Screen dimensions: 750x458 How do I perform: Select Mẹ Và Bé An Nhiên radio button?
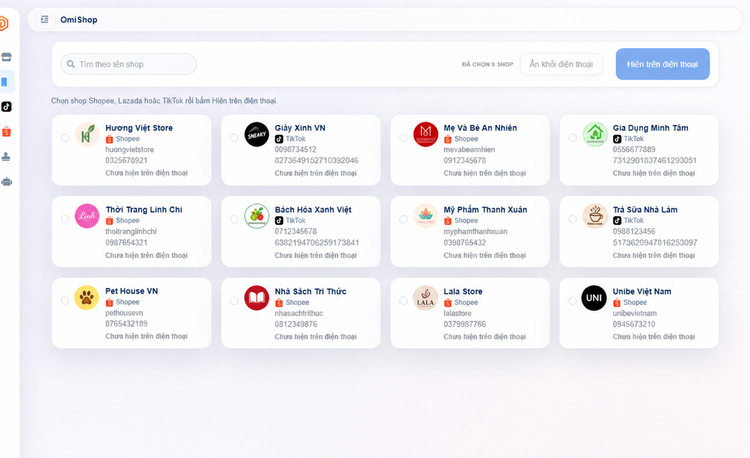pos(403,138)
